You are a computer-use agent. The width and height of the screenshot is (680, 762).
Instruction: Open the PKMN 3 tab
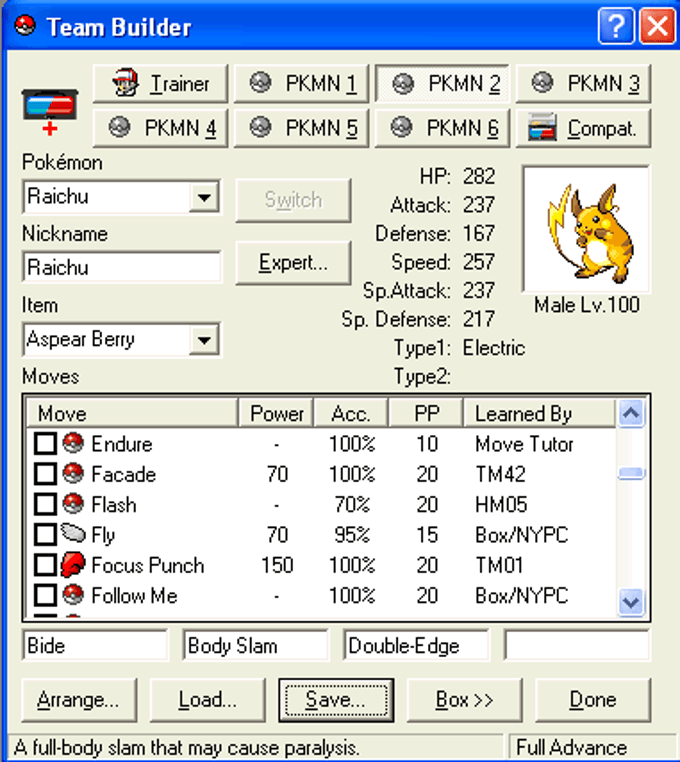coord(583,84)
